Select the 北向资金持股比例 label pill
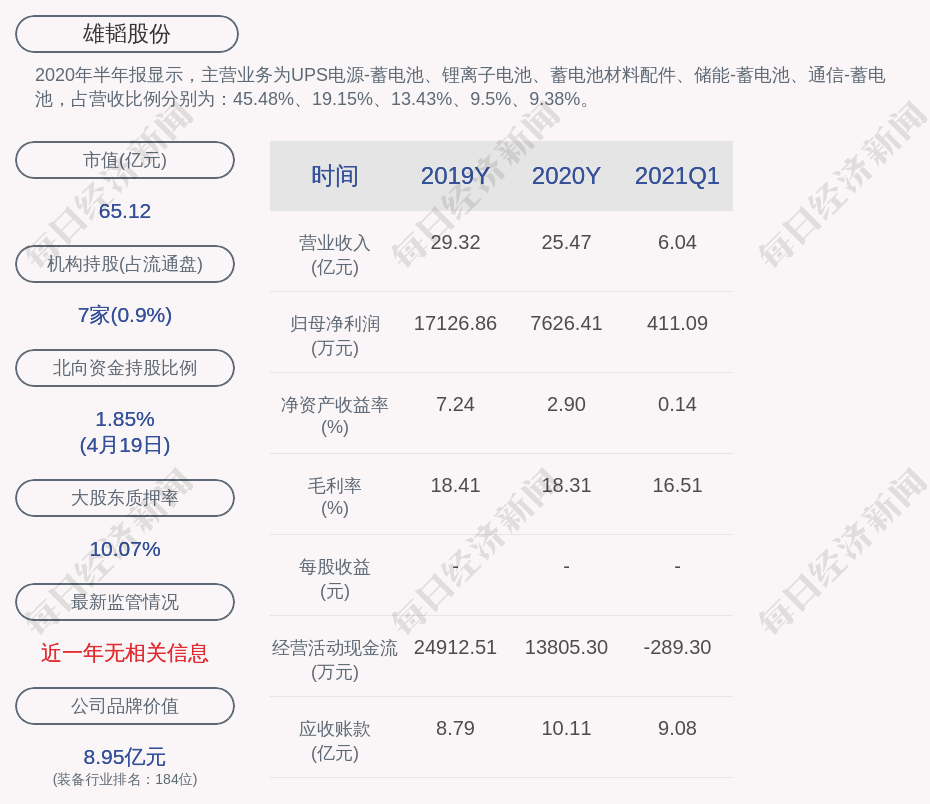 coord(125,368)
